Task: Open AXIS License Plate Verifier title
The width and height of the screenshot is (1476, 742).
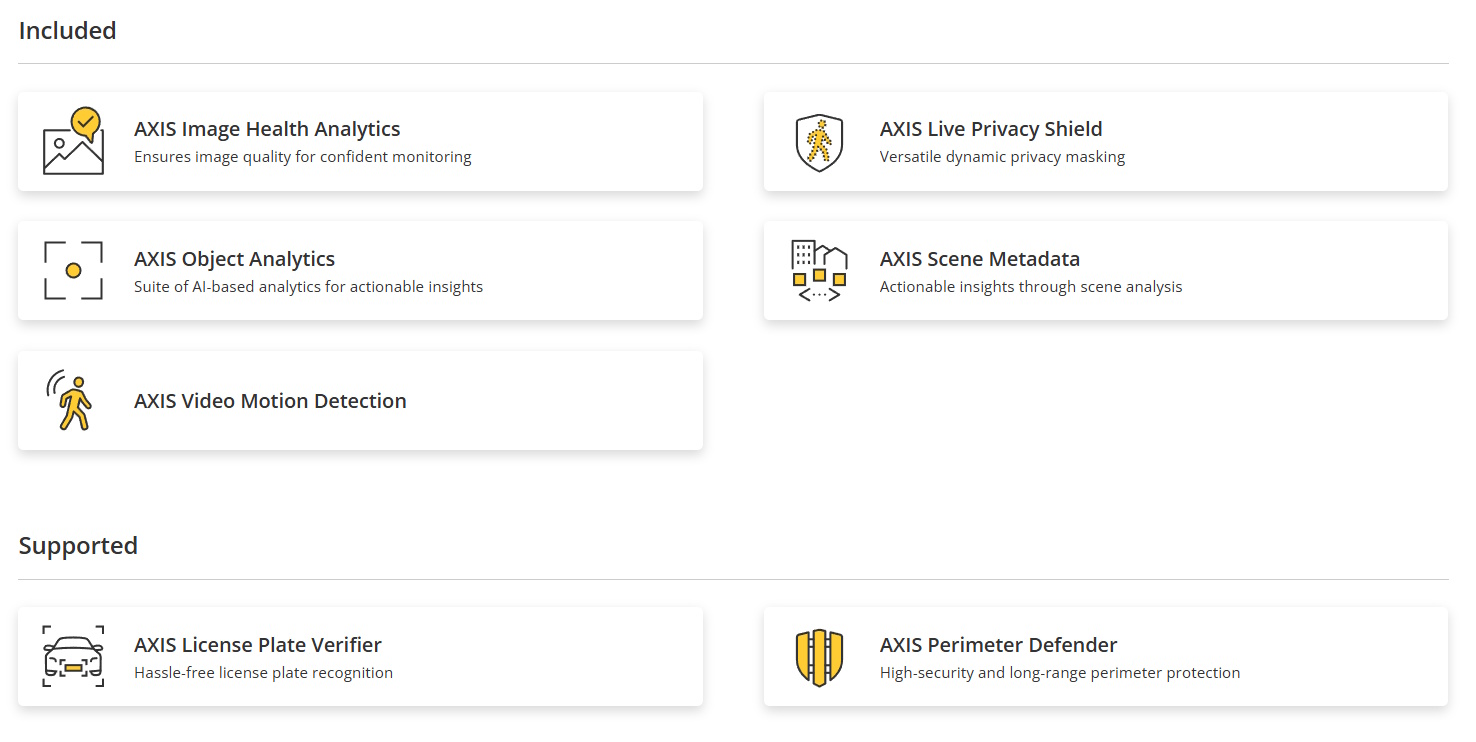Action: click(x=258, y=645)
